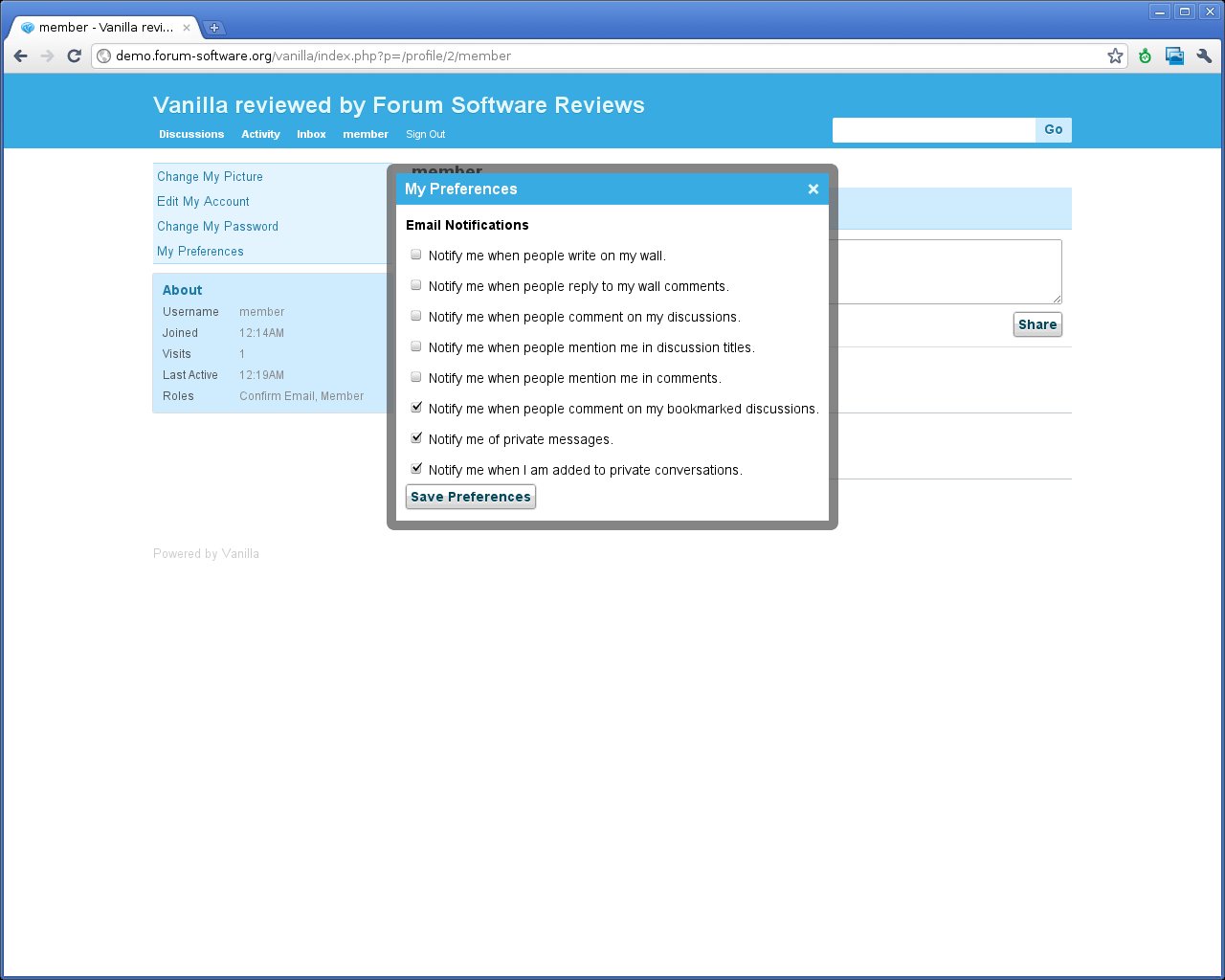Uncheck notify when added to private conversations
1225x980 pixels.
point(416,469)
